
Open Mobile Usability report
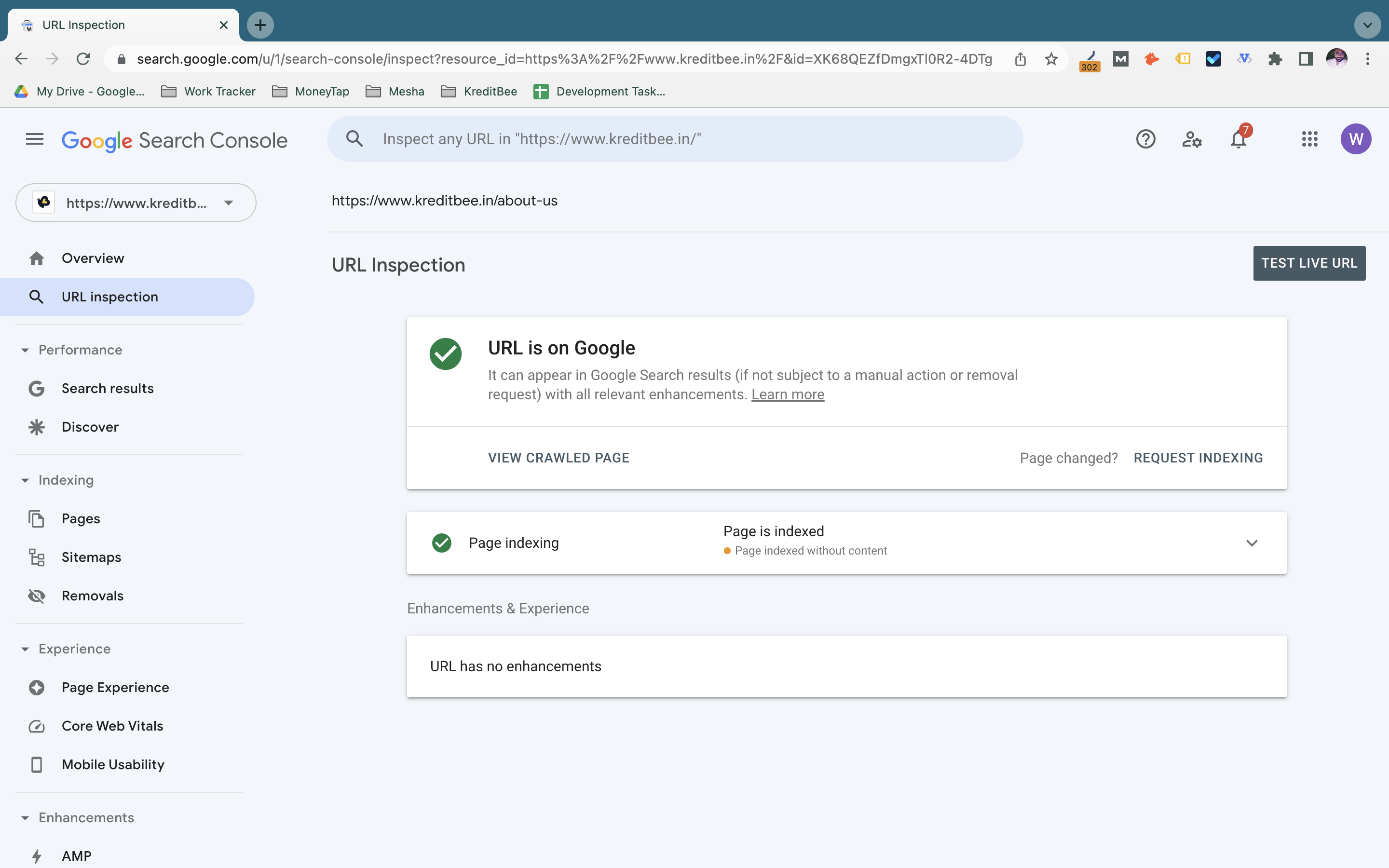point(127,765)
